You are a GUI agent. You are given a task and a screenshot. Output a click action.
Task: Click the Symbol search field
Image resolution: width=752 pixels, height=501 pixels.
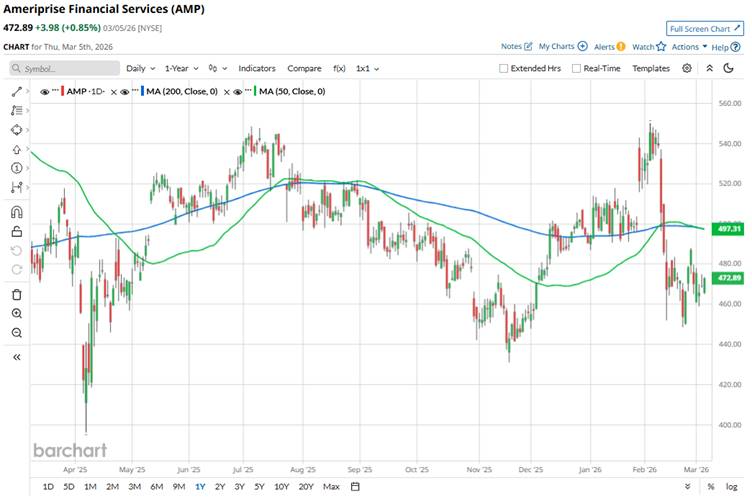point(62,68)
